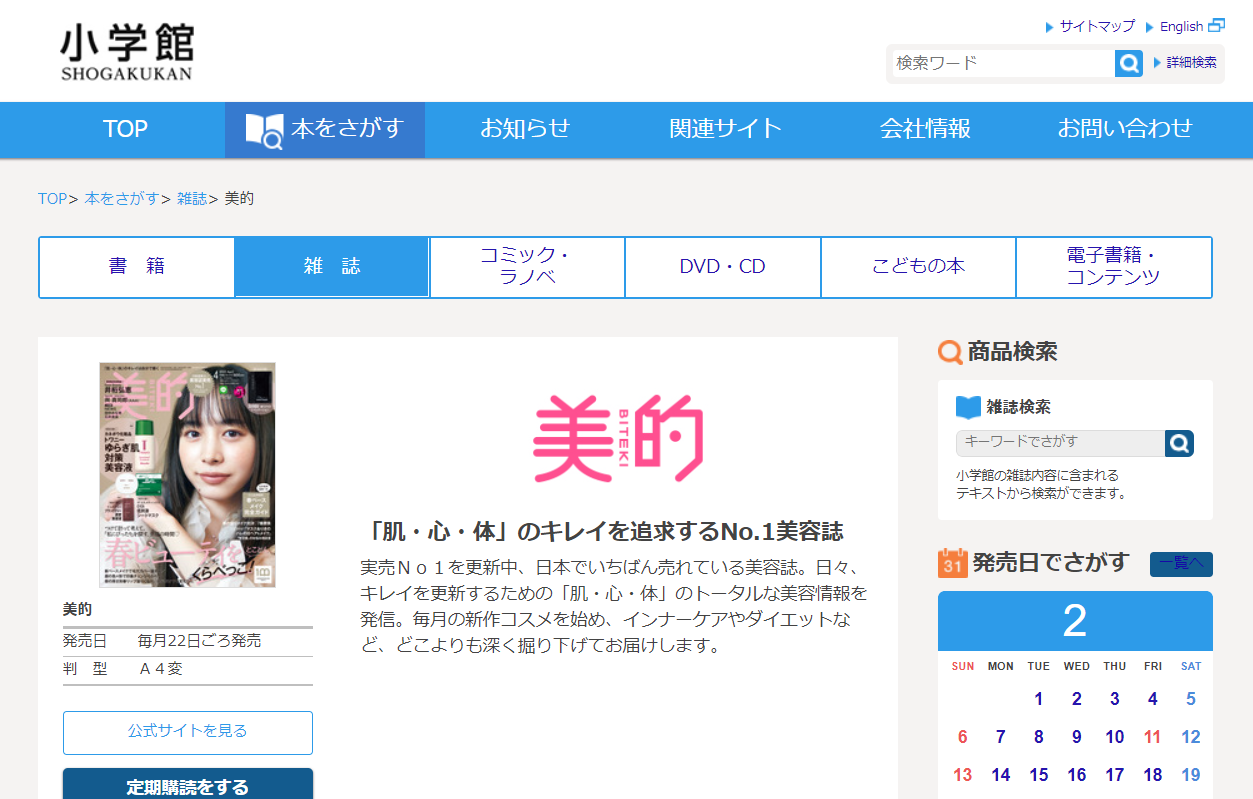The width and height of the screenshot is (1253, 799).
Task: Select the こどもの本 category tab
Action: coord(918,267)
